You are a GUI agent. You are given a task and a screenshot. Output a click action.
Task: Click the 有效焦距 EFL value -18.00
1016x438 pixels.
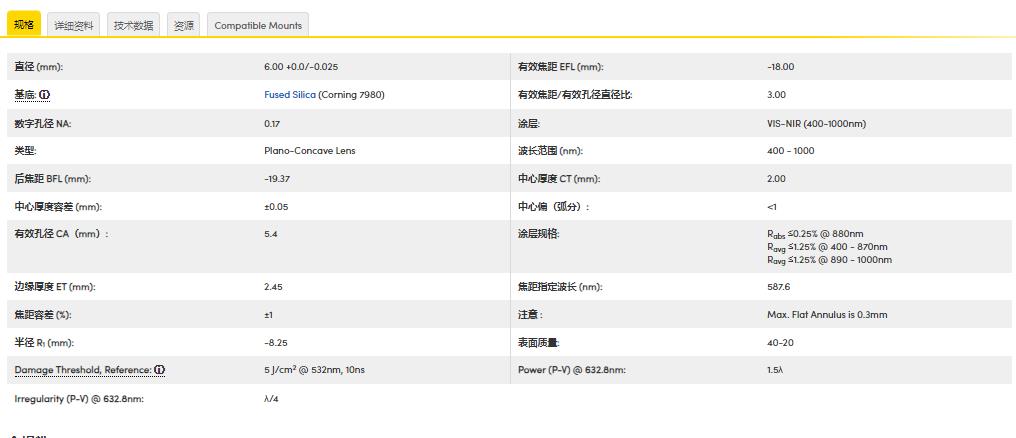780,67
